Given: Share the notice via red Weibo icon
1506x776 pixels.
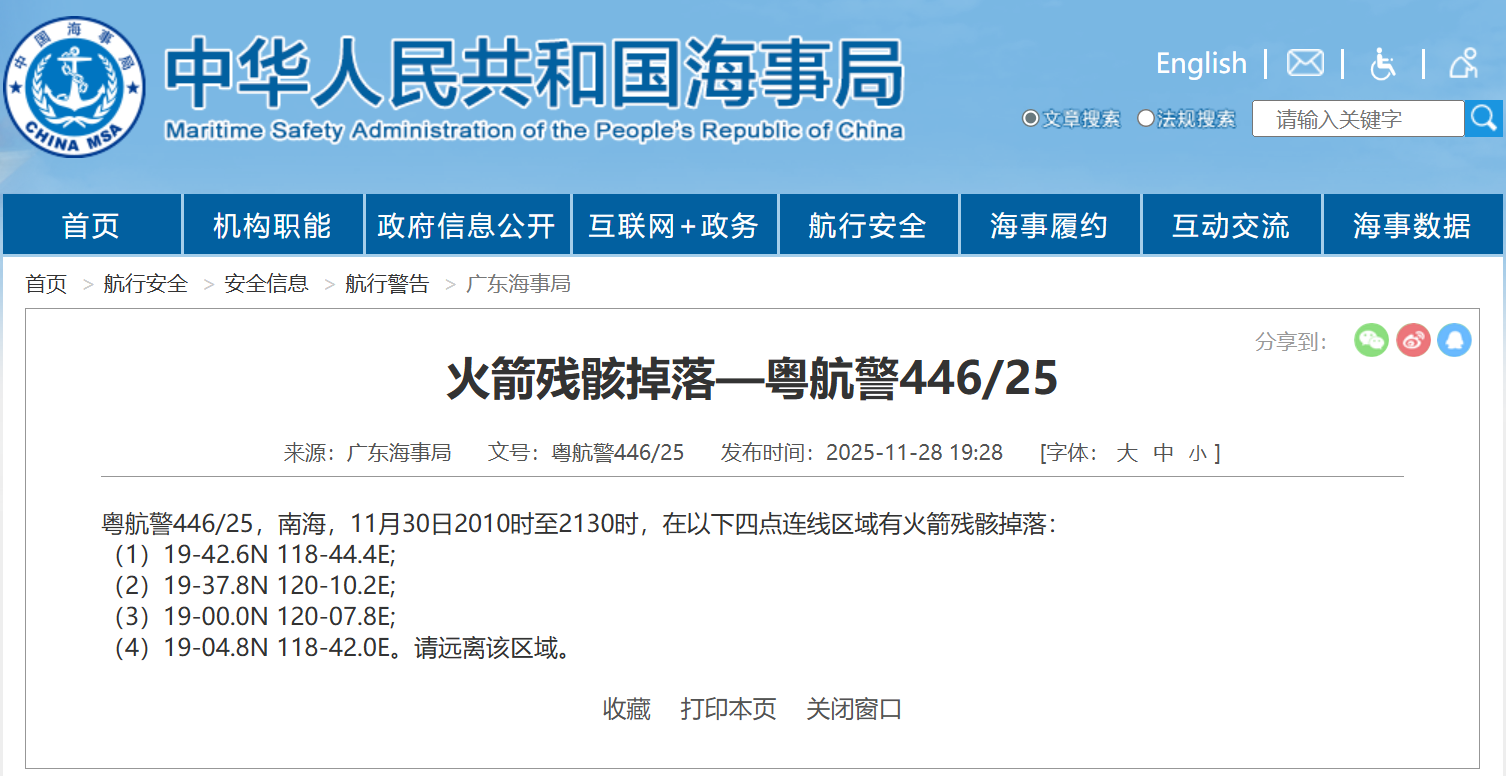Looking at the screenshot, I should click(x=1413, y=341).
